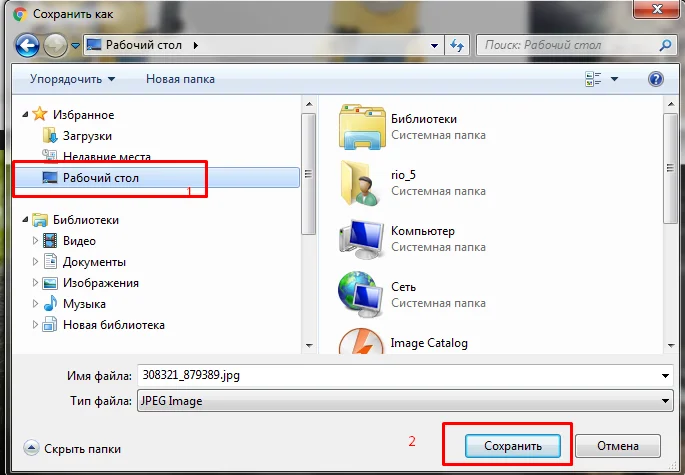Open recent locations dropdown beside Forward arrow
The width and height of the screenshot is (685, 475).
pos(75,45)
